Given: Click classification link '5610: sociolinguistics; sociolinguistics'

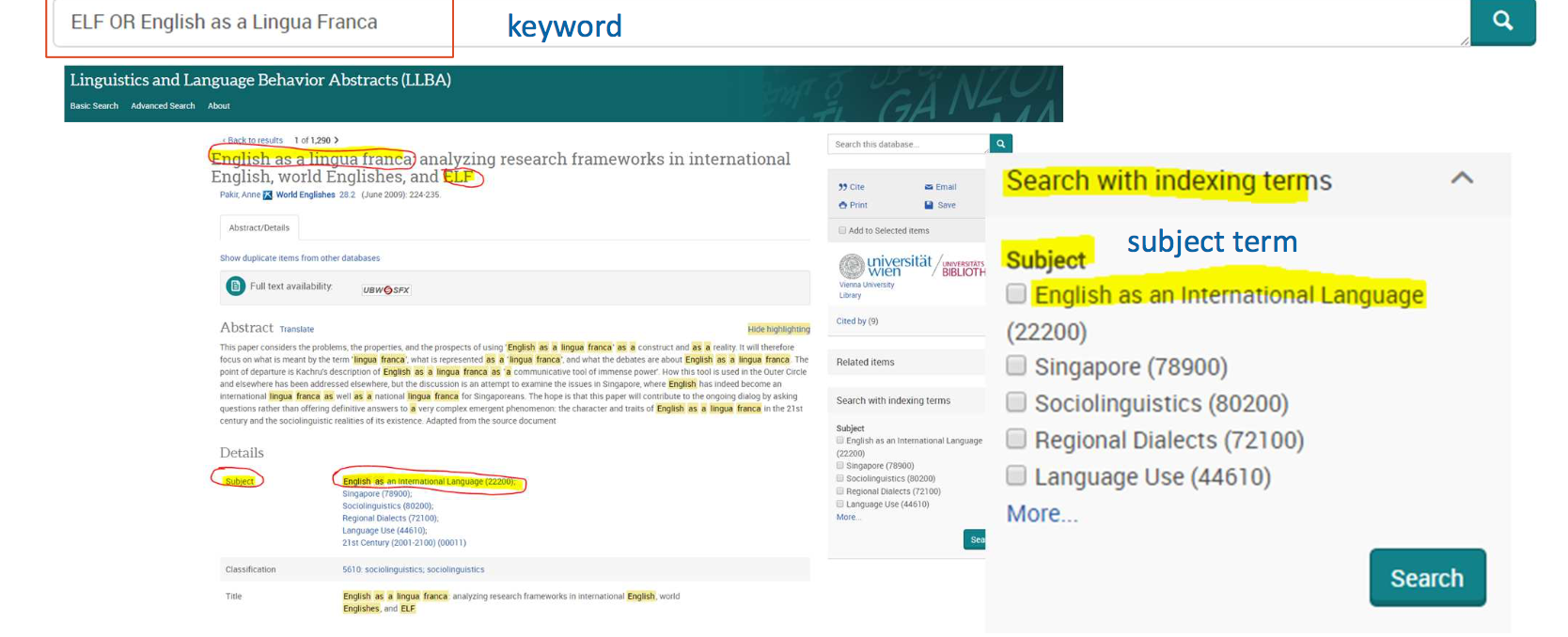Looking at the screenshot, I should coord(414,569).
